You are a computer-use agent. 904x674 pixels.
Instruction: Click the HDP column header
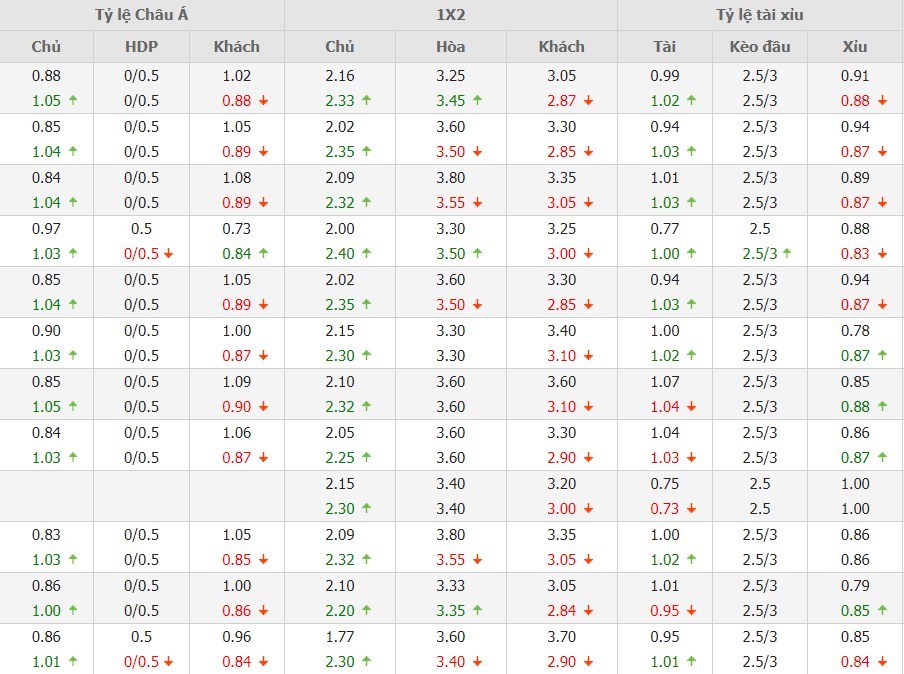[142, 46]
